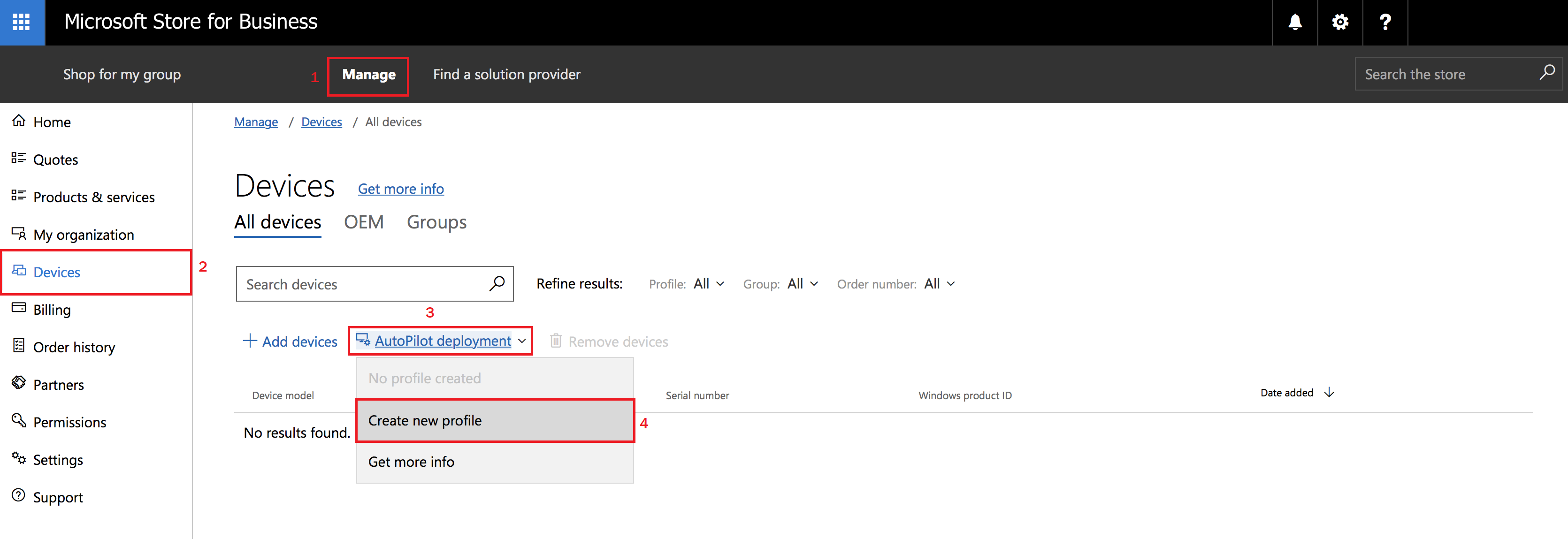
Task: Click the search devices magnifier icon
Action: 497,283
